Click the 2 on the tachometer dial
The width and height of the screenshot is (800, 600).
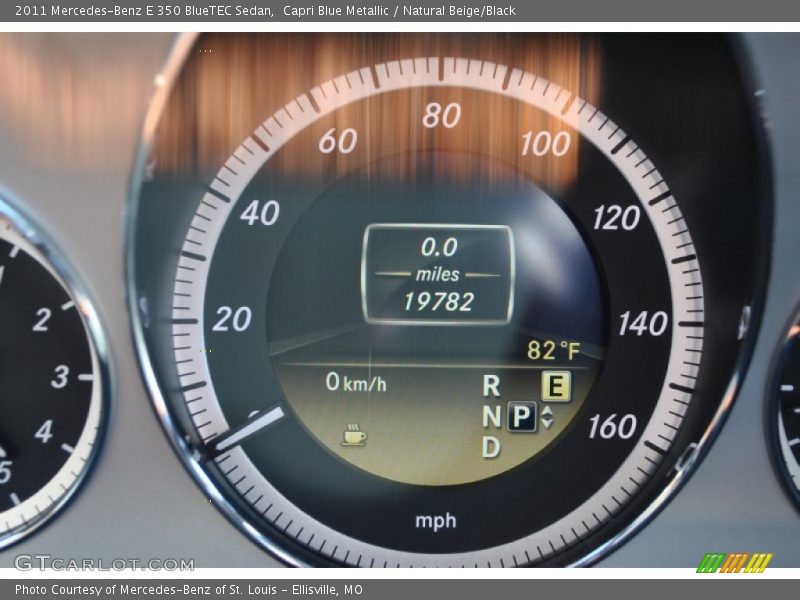42,320
